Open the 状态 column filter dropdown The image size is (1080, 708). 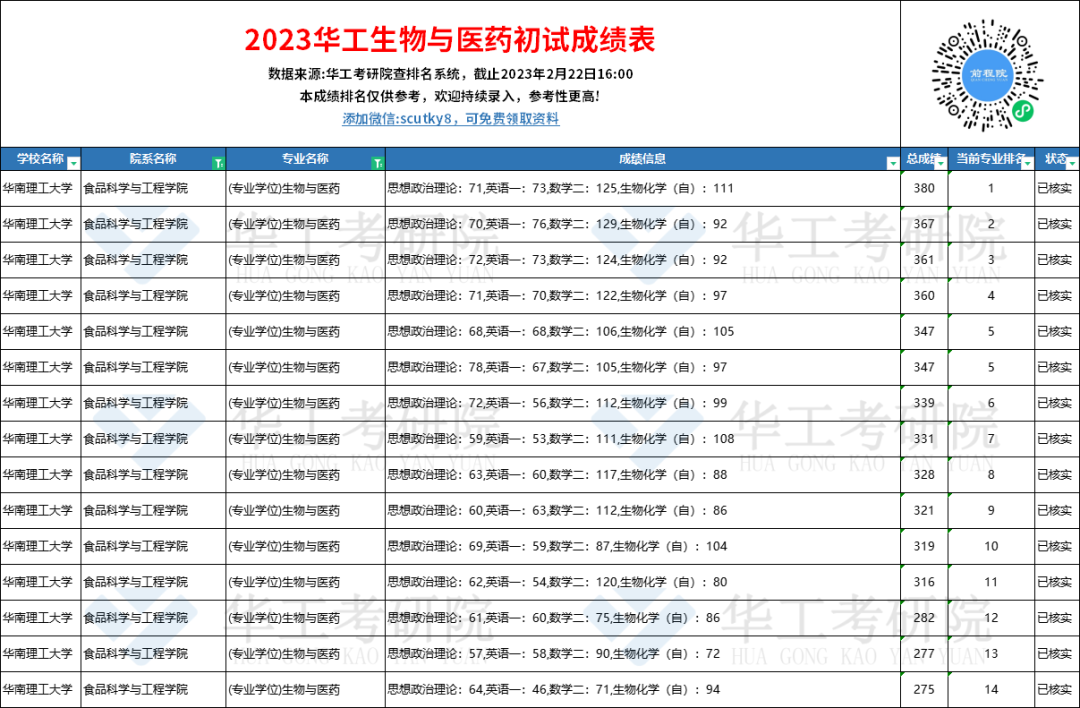(1072, 164)
